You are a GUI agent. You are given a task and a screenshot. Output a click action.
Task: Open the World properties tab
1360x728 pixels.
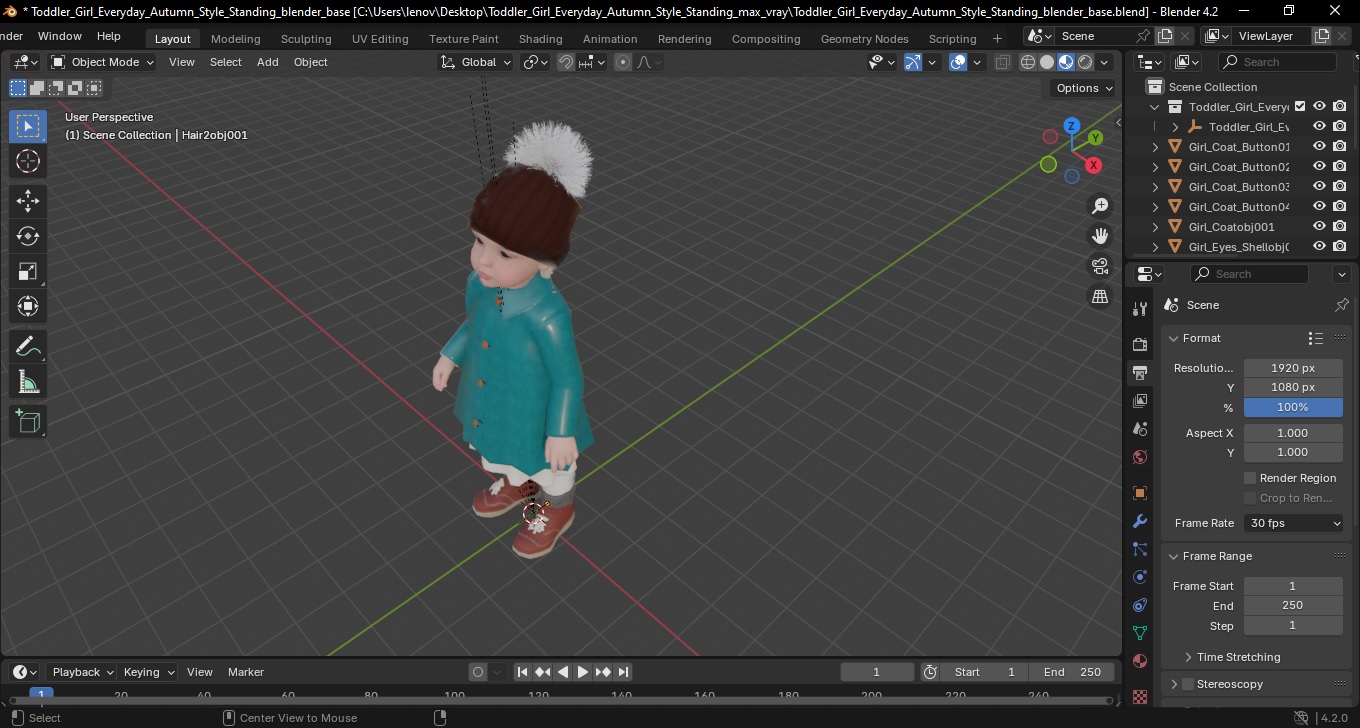(1140, 457)
